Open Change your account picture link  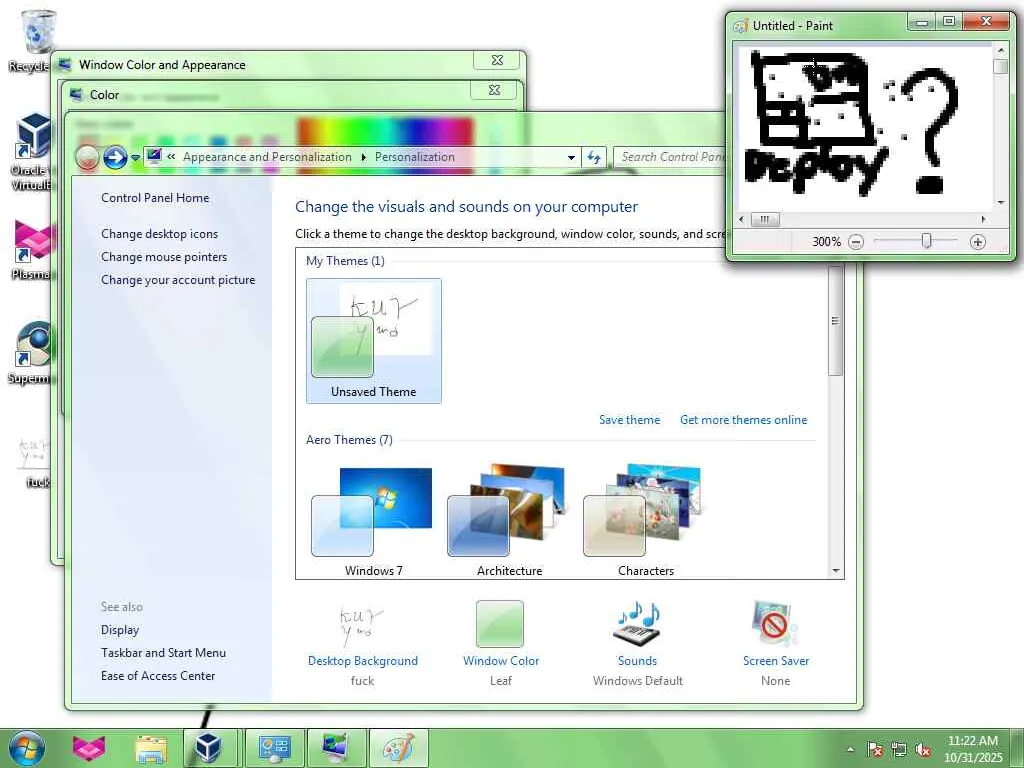point(178,280)
